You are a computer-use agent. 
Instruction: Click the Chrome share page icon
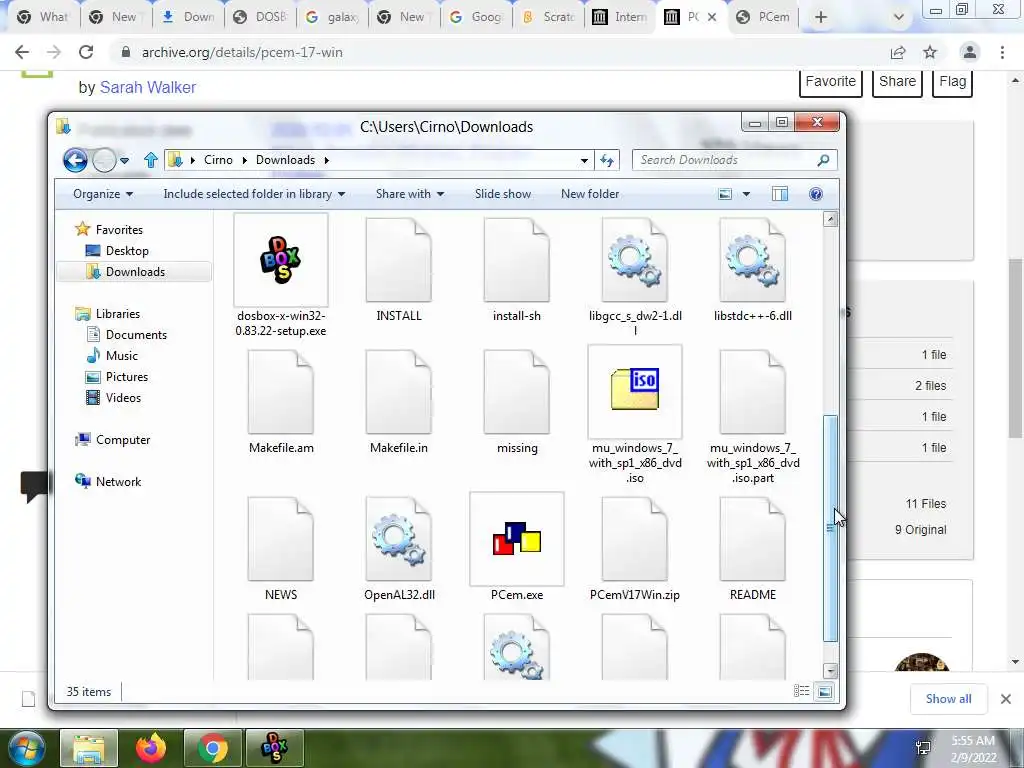(x=898, y=52)
